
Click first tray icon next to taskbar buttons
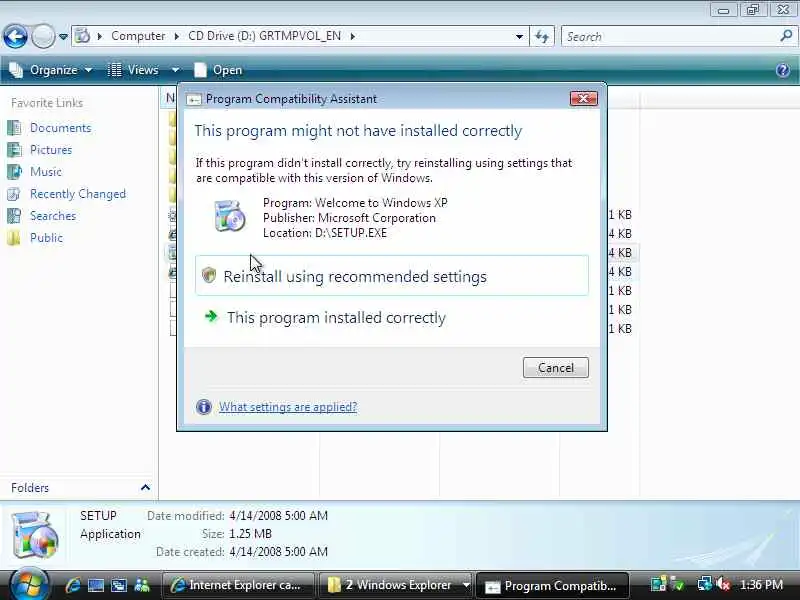[x=659, y=584]
